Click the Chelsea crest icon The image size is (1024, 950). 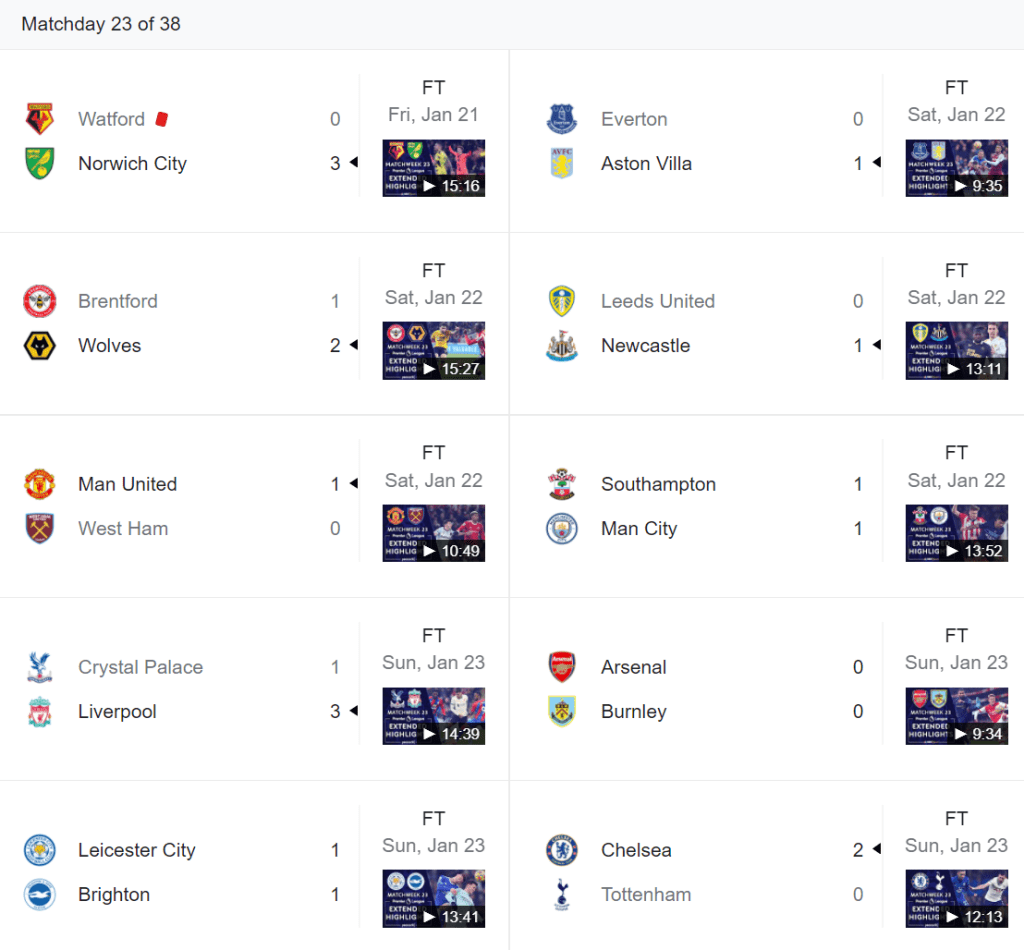[x=562, y=850]
